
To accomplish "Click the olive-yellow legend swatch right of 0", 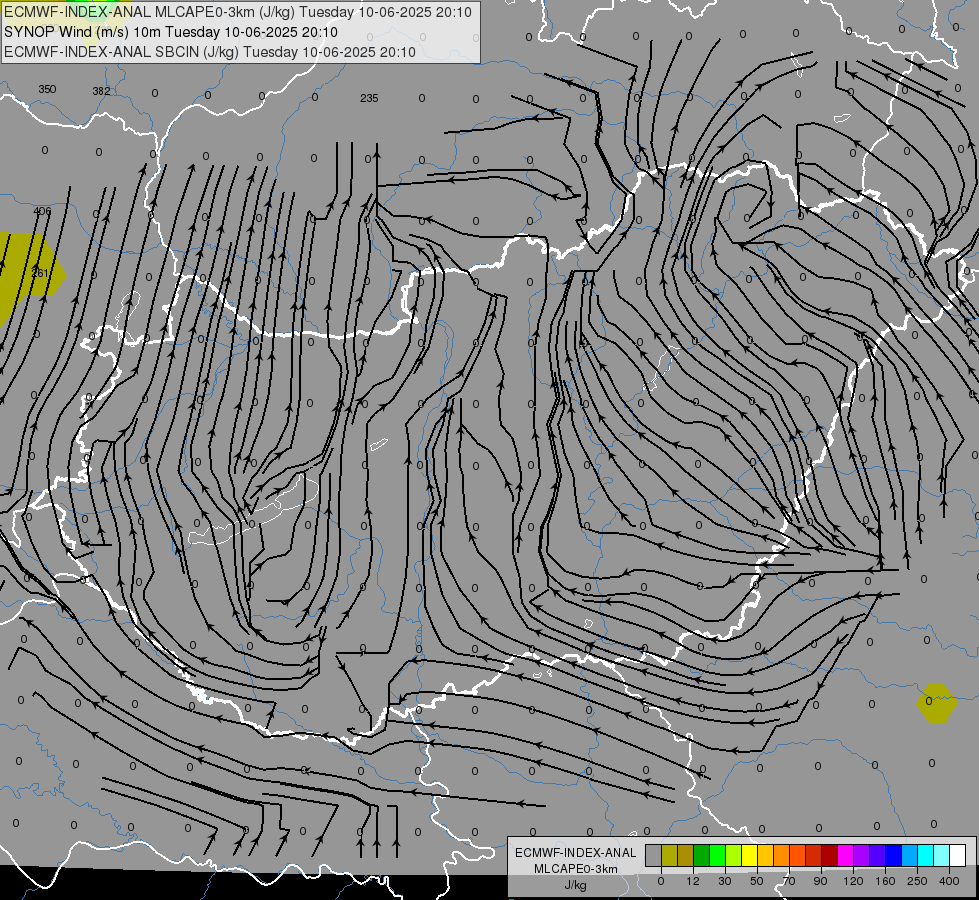I will click(669, 855).
